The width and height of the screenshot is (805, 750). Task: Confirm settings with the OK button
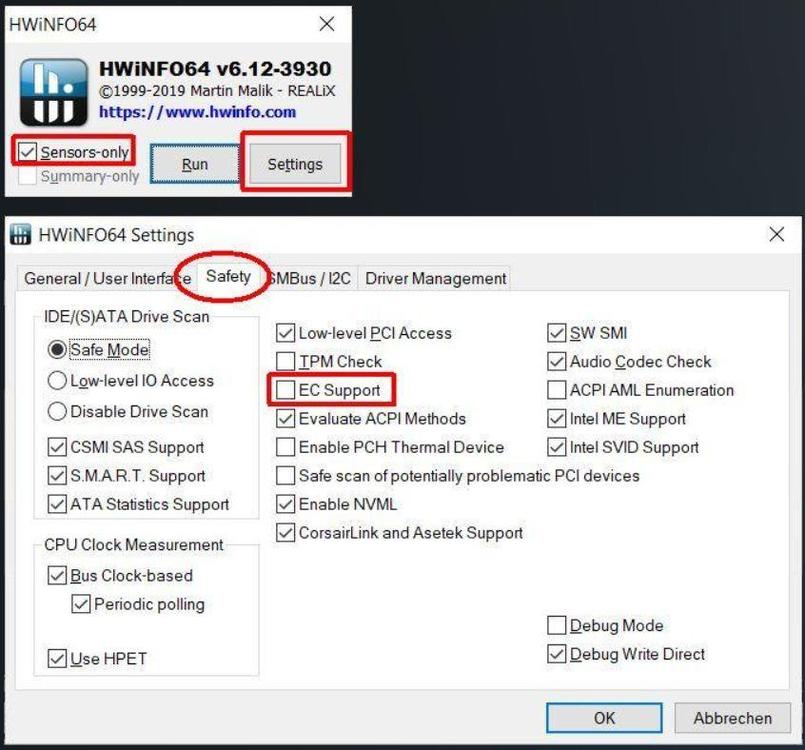point(604,718)
